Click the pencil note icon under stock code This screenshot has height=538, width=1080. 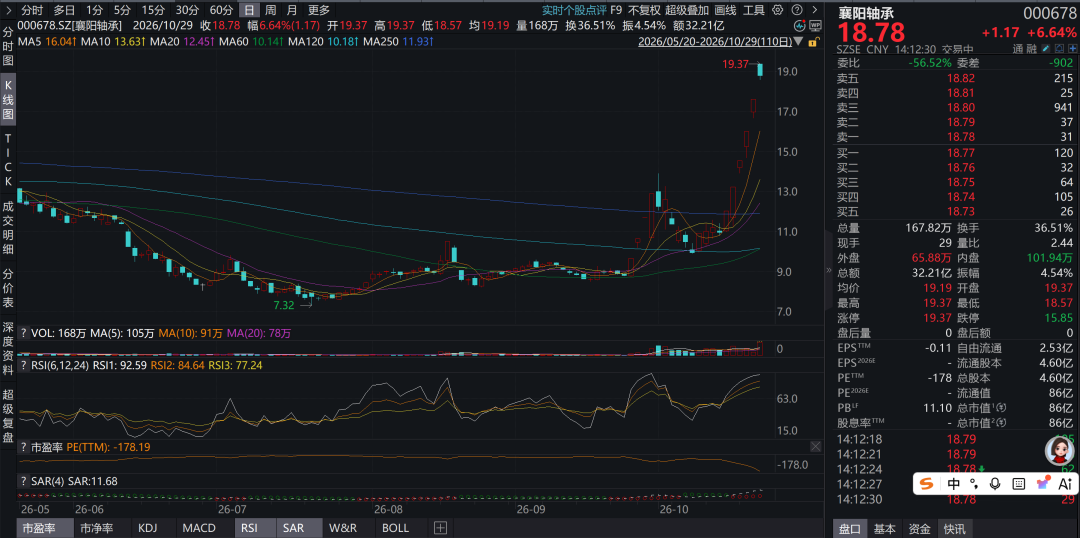[1048, 50]
